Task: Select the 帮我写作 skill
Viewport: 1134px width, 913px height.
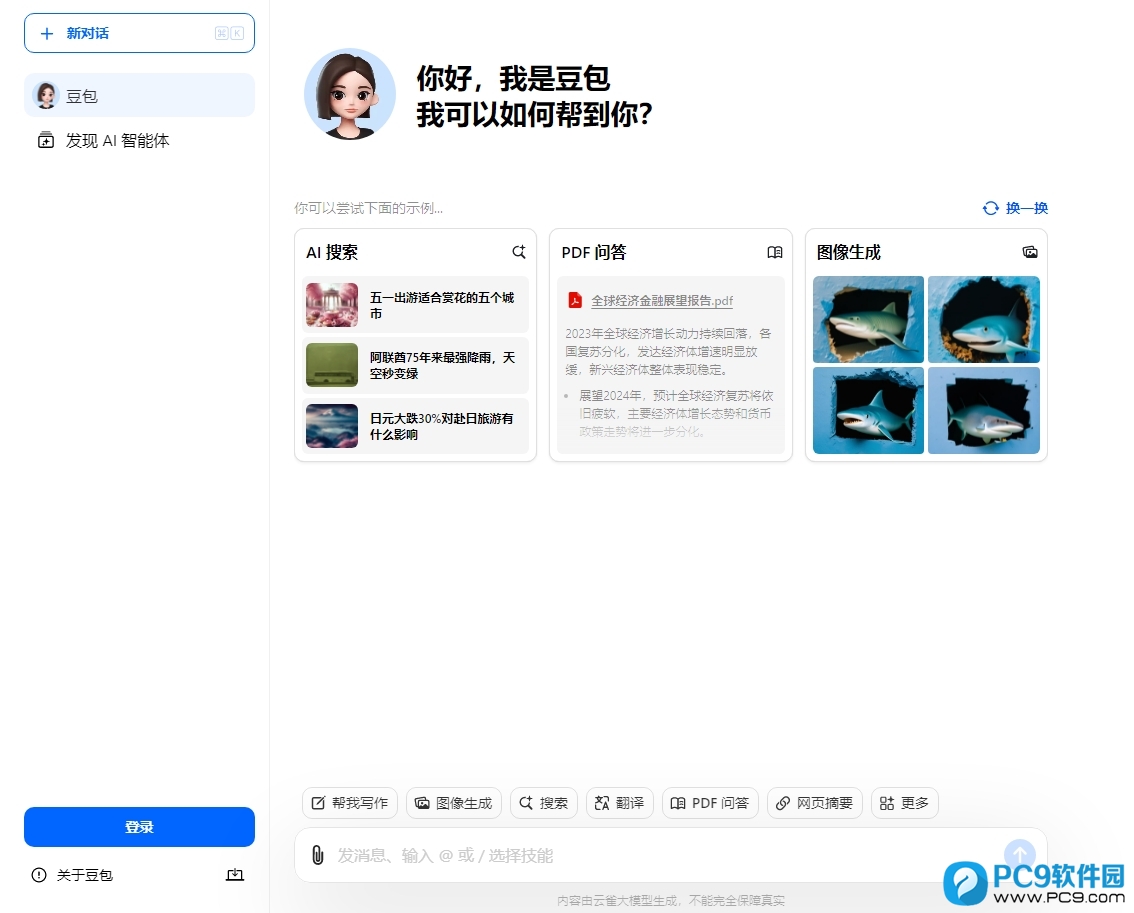Action: pyautogui.click(x=350, y=803)
